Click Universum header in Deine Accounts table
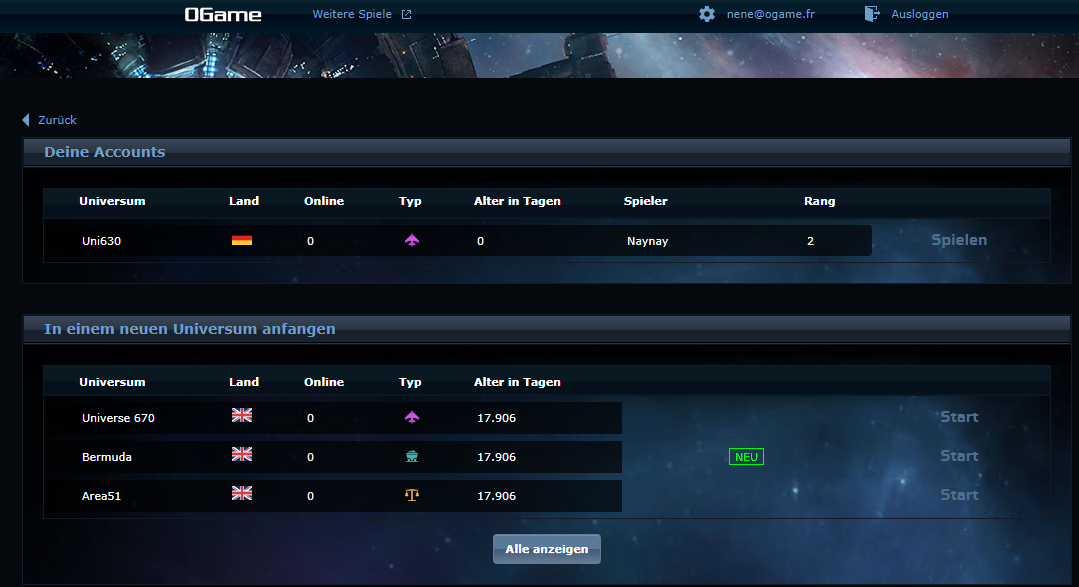The image size is (1079, 587). [x=112, y=201]
